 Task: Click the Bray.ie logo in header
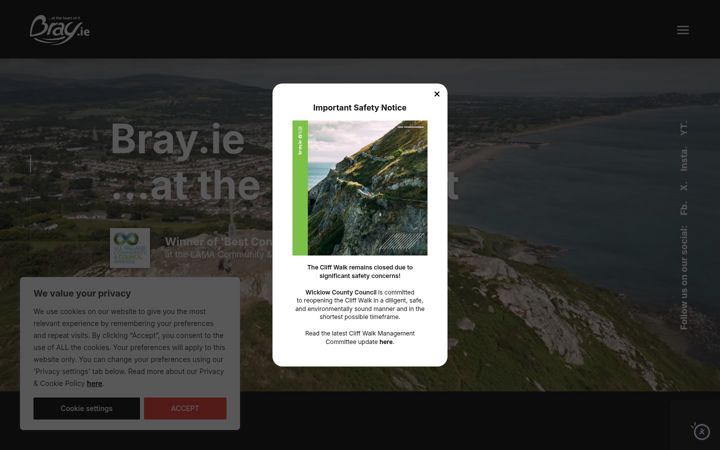tap(60, 30)
